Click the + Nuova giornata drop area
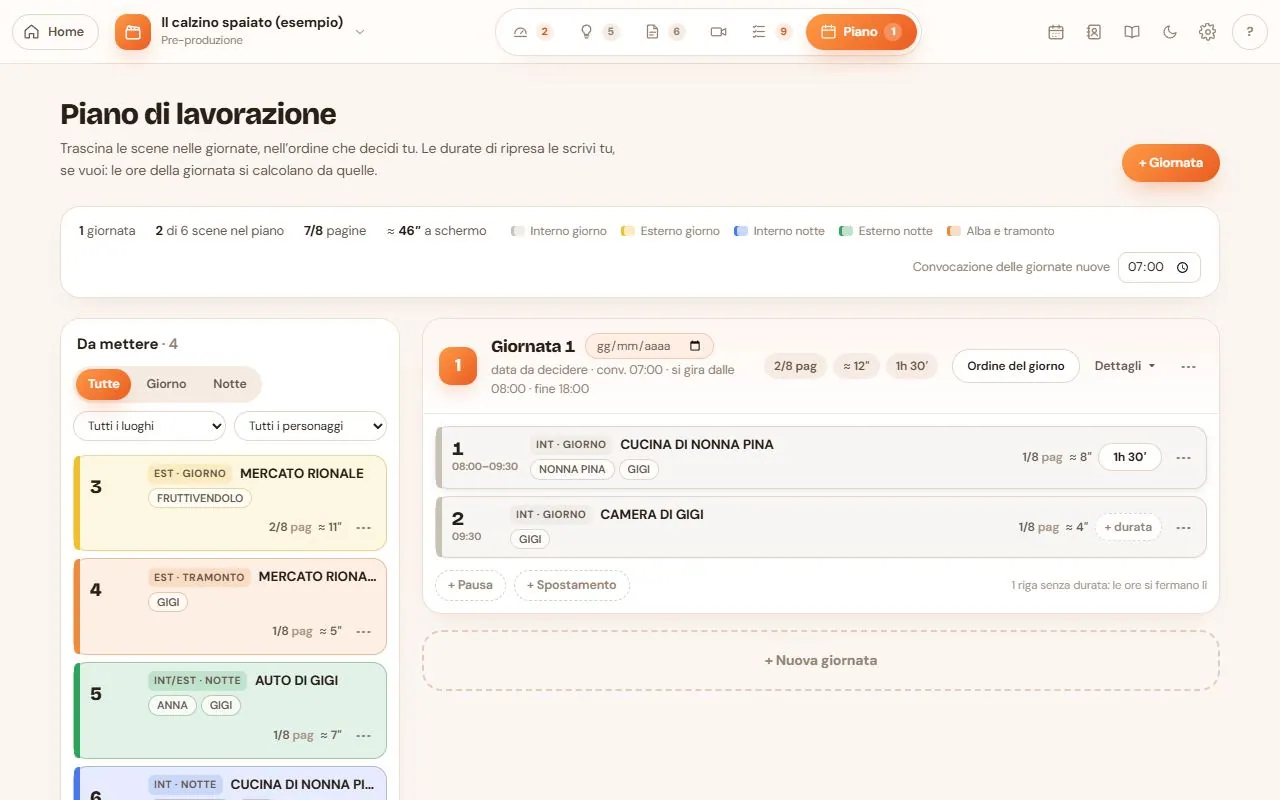Viewport: 1280px width, 800px height. (x=821, y=660)
